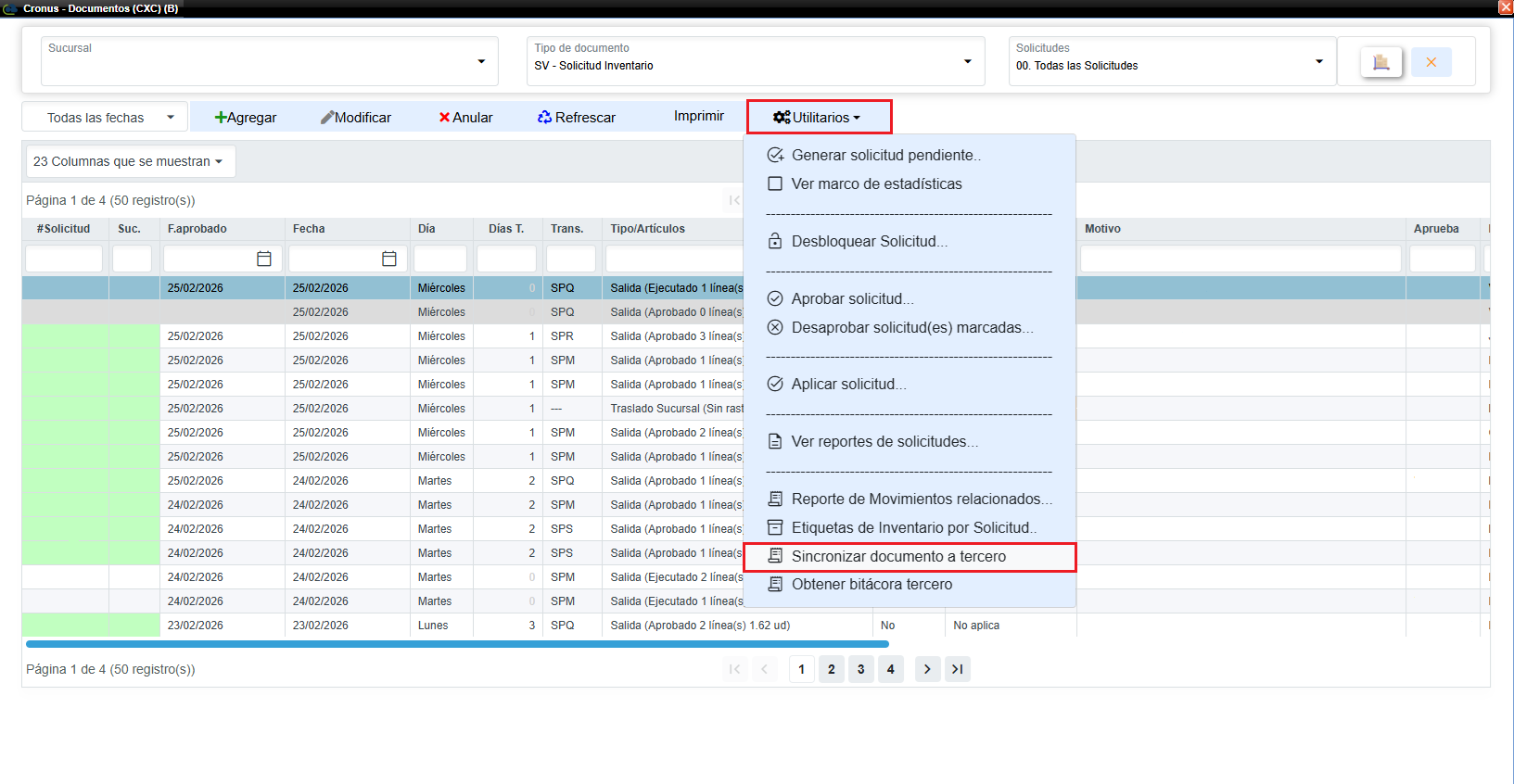The height and width of the screenshot is (784, 1514).
Task: Click the orange X button beside Solicitudes
Action: (x=1431, y=62)
